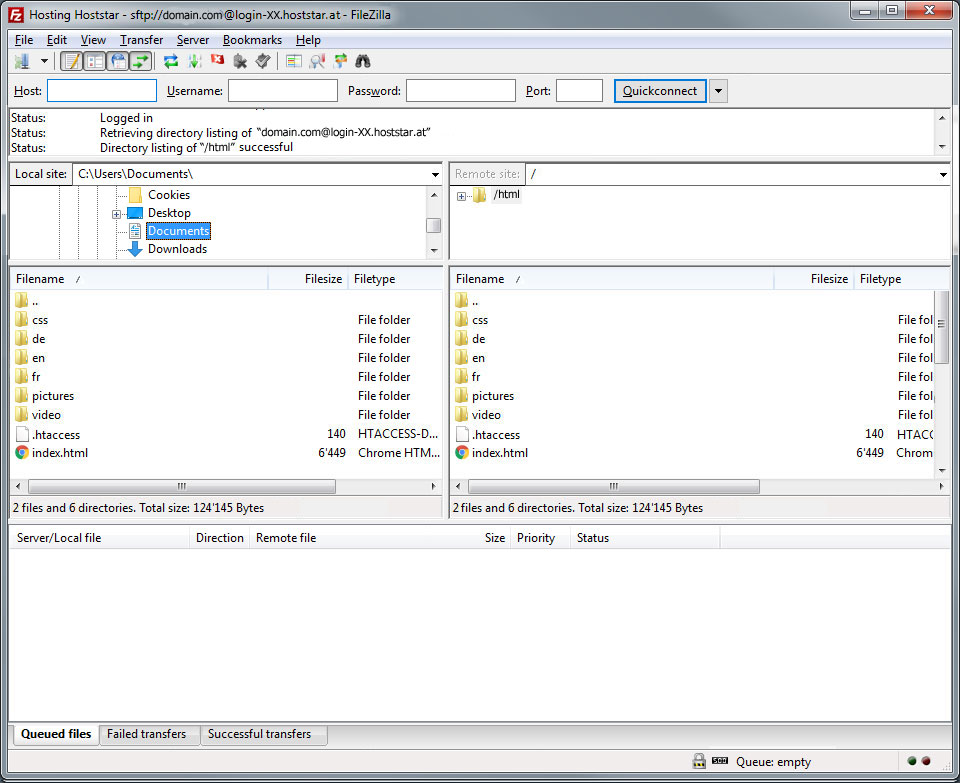The width and height of the screenshot is (960, 783).
Task: Reconnect to the last server
Action: pos(263,61)
